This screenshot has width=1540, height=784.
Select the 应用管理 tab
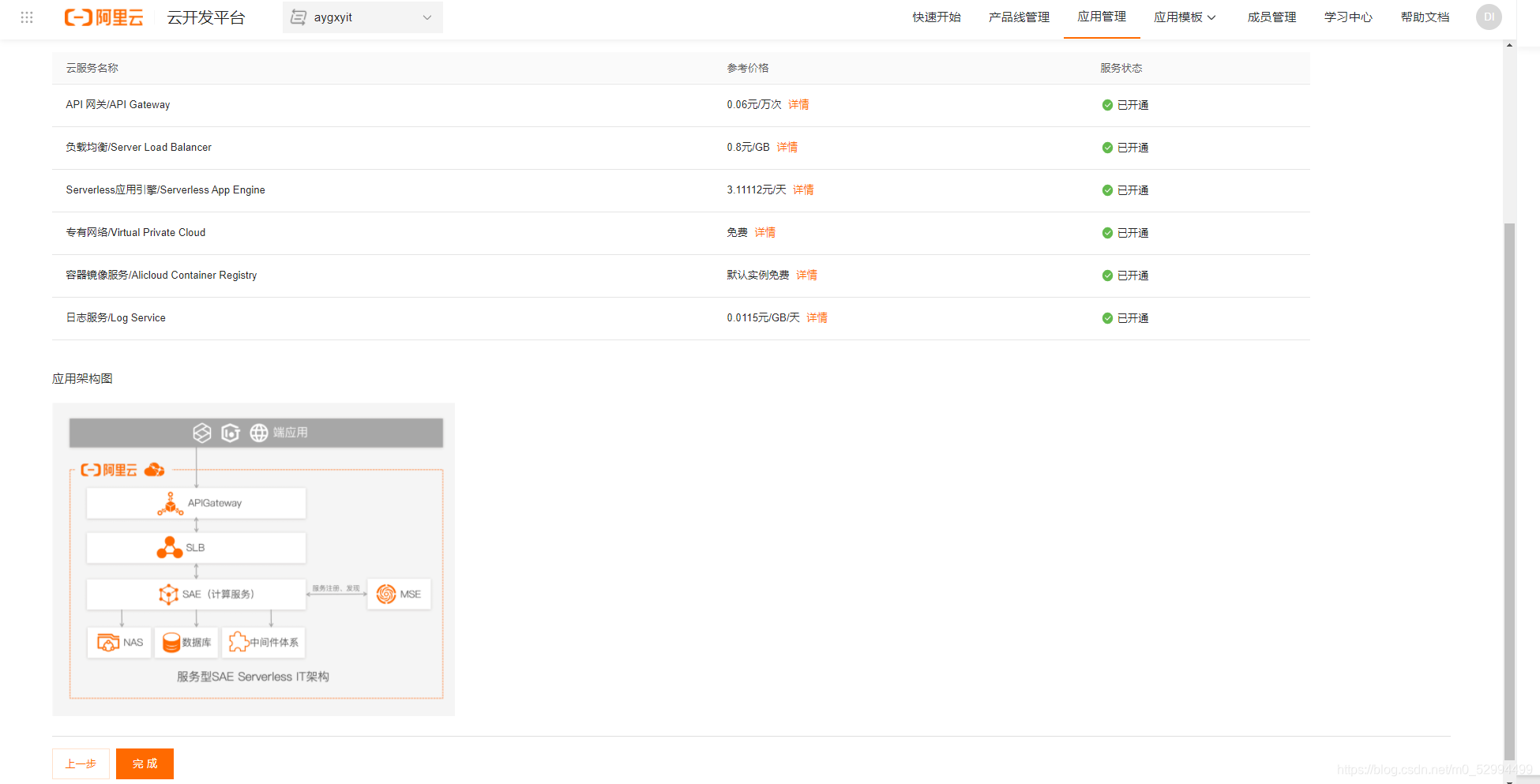1102,17
